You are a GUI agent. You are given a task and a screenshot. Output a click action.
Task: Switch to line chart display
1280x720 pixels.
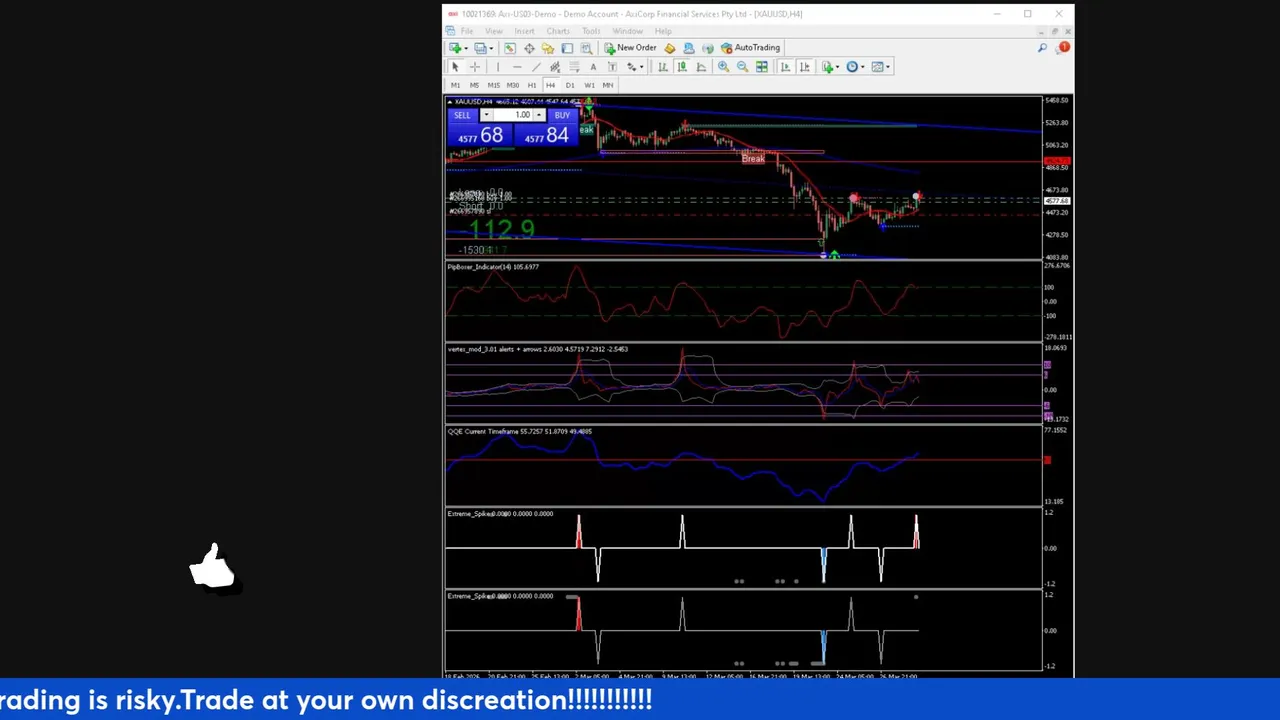tap(701, 67)
